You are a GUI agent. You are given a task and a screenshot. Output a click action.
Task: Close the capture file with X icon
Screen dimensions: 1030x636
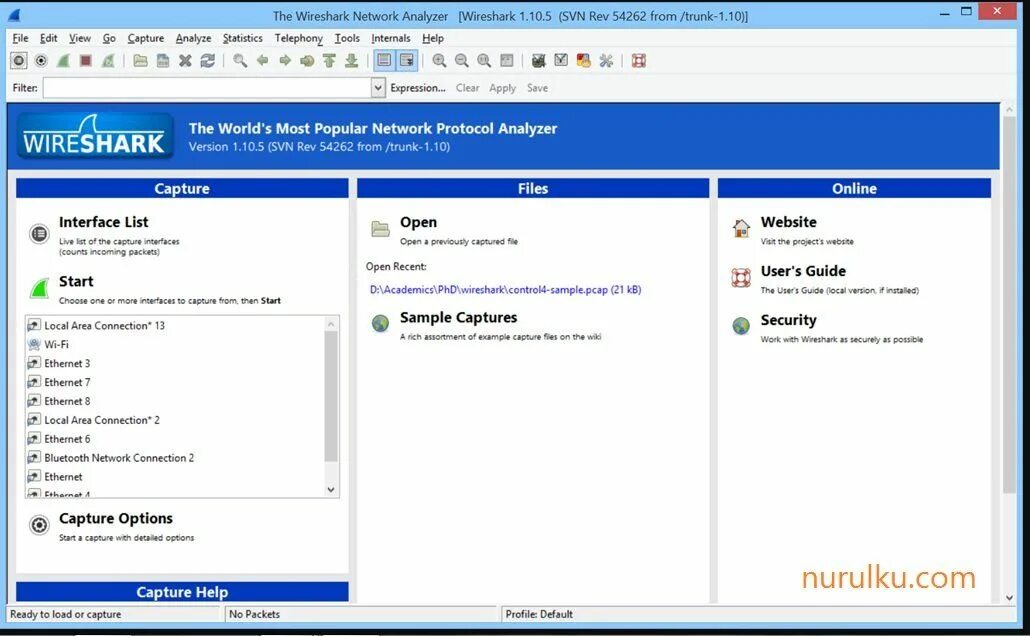click(185, 61)
